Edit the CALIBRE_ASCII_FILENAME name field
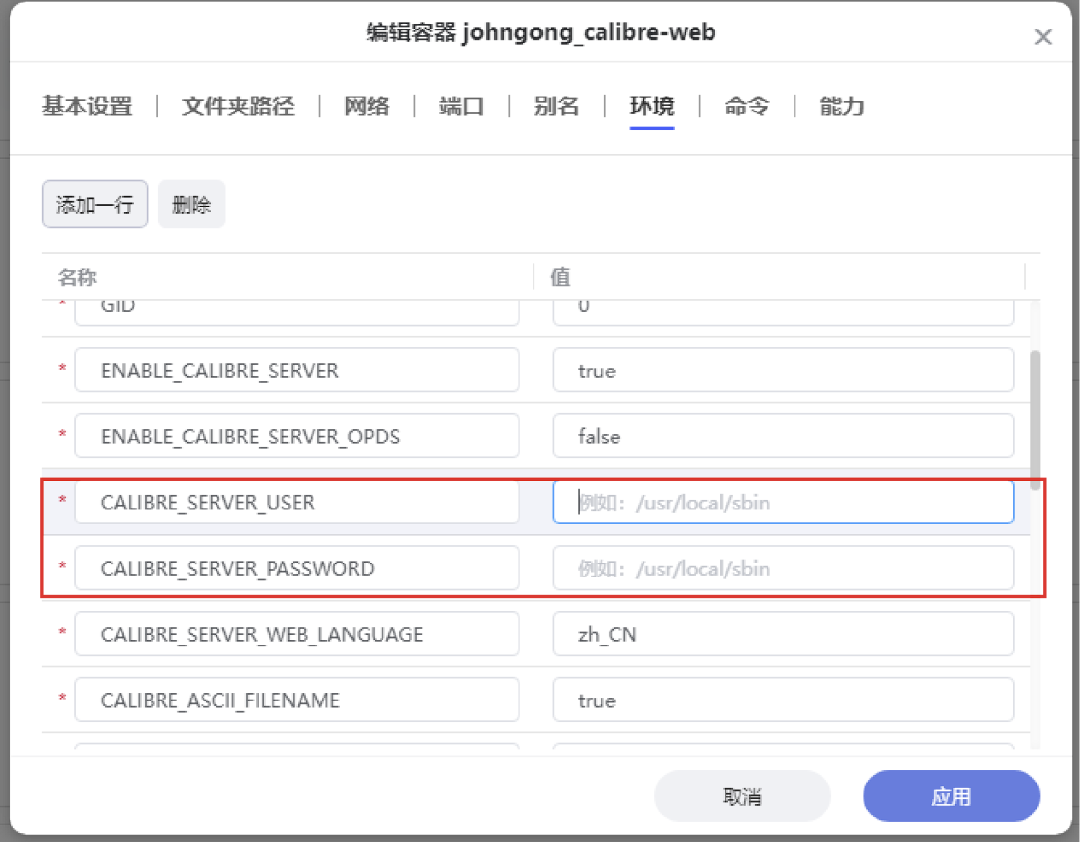Viewport: 1080px width, 842px height. click(297, 700)
